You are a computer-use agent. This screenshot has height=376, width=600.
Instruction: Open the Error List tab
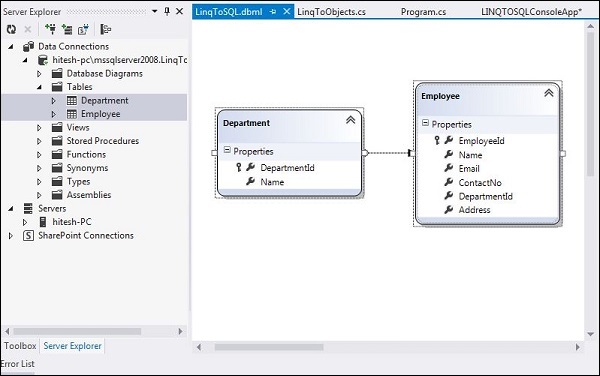coord(18,364)
